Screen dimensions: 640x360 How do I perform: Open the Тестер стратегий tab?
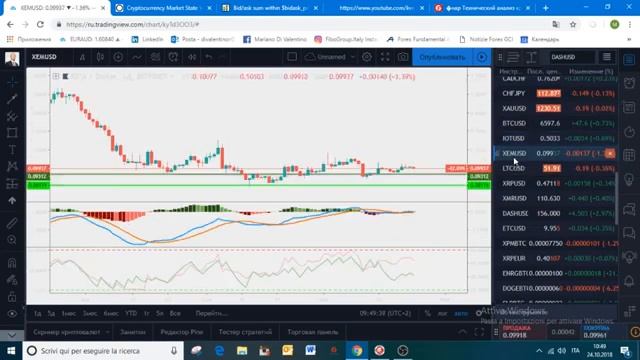pos(245,332)
